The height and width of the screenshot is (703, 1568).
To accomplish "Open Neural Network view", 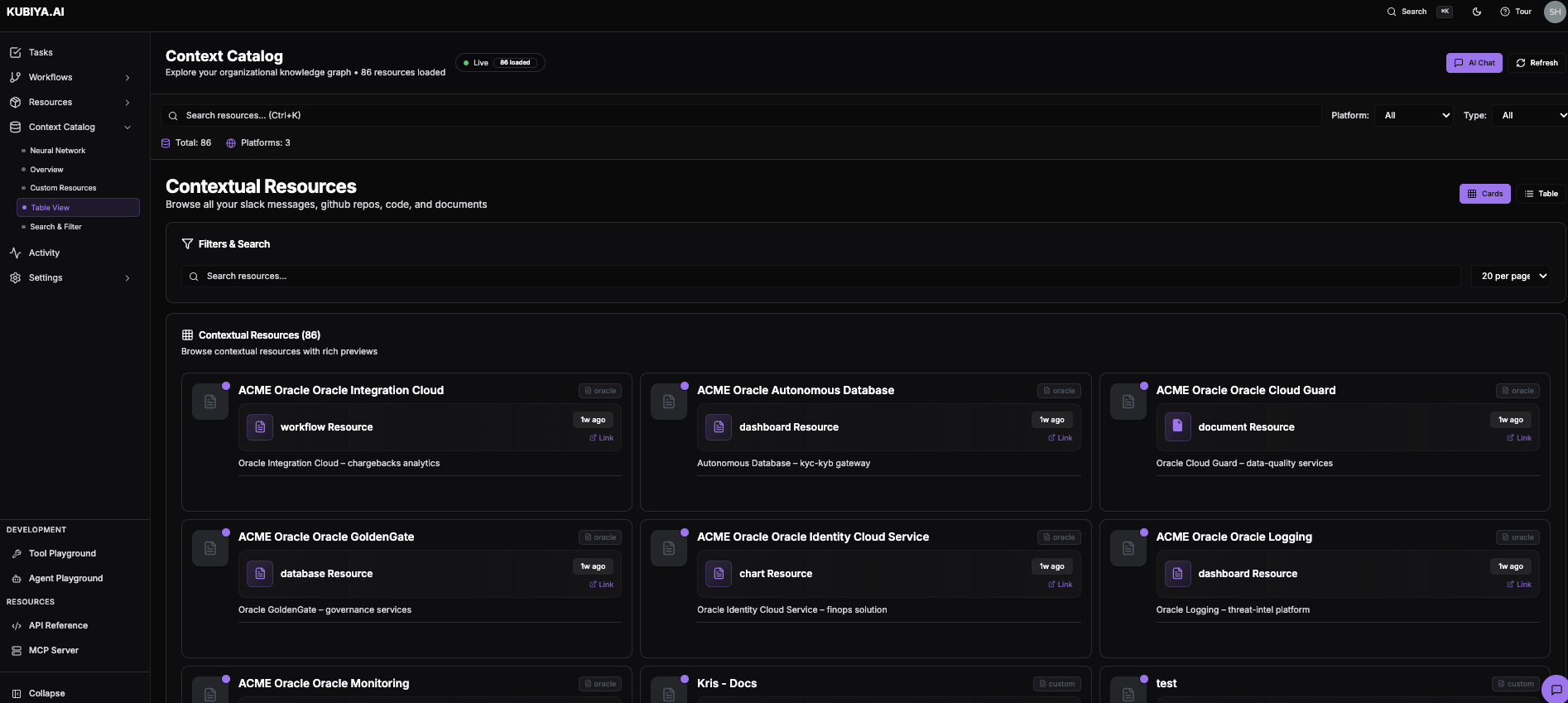I will click(58, 151).
